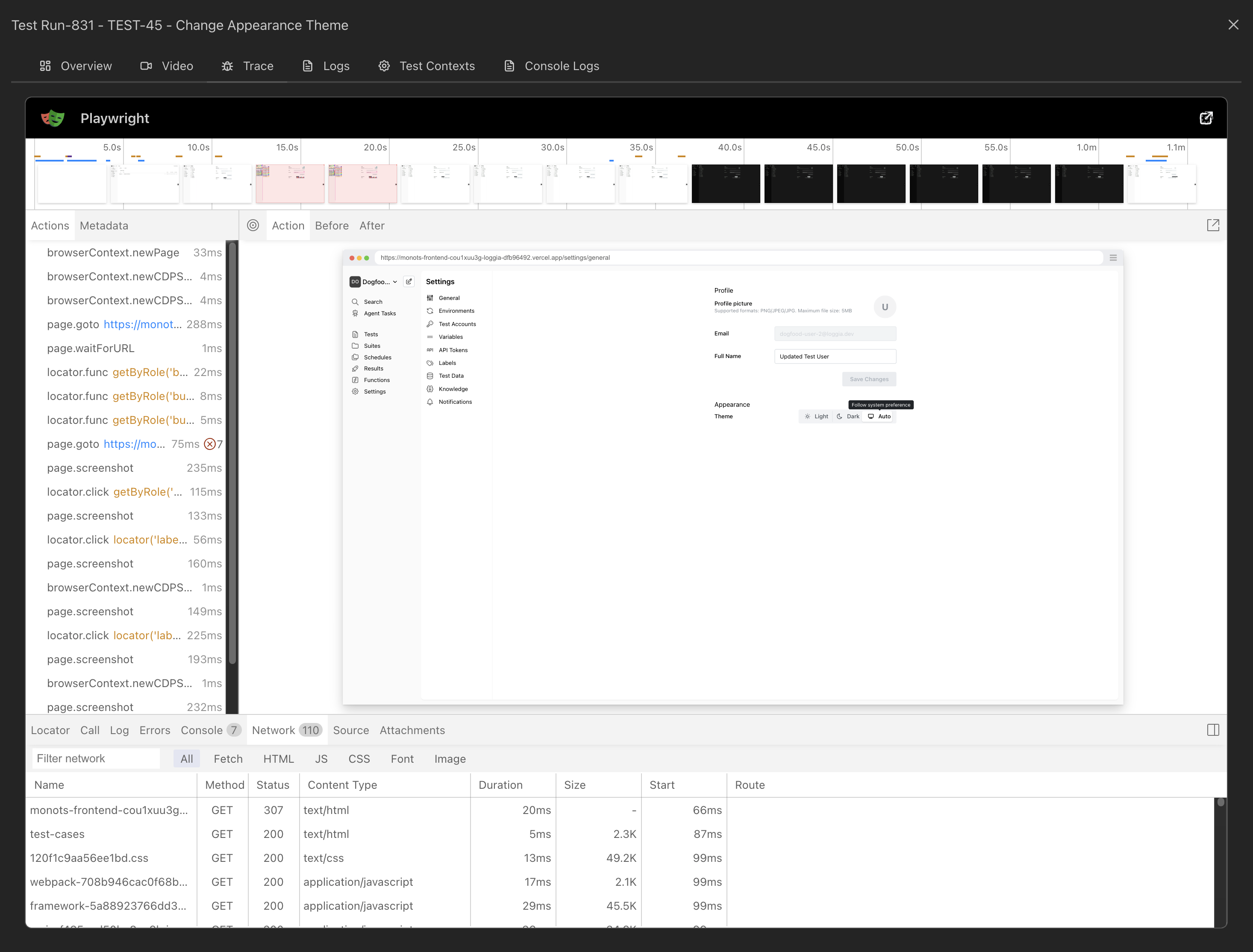Click the Playwright masks logo

[53, 118]
